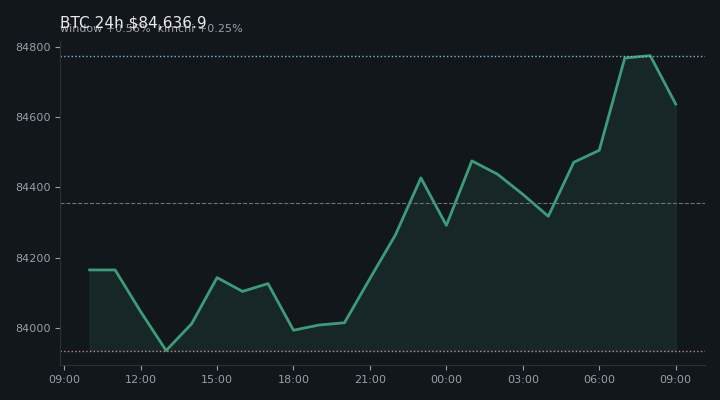The width and height of the screenshot is (720, 400).
Task: Click the y-axis label 84400
Action: [x=33, y=188]
